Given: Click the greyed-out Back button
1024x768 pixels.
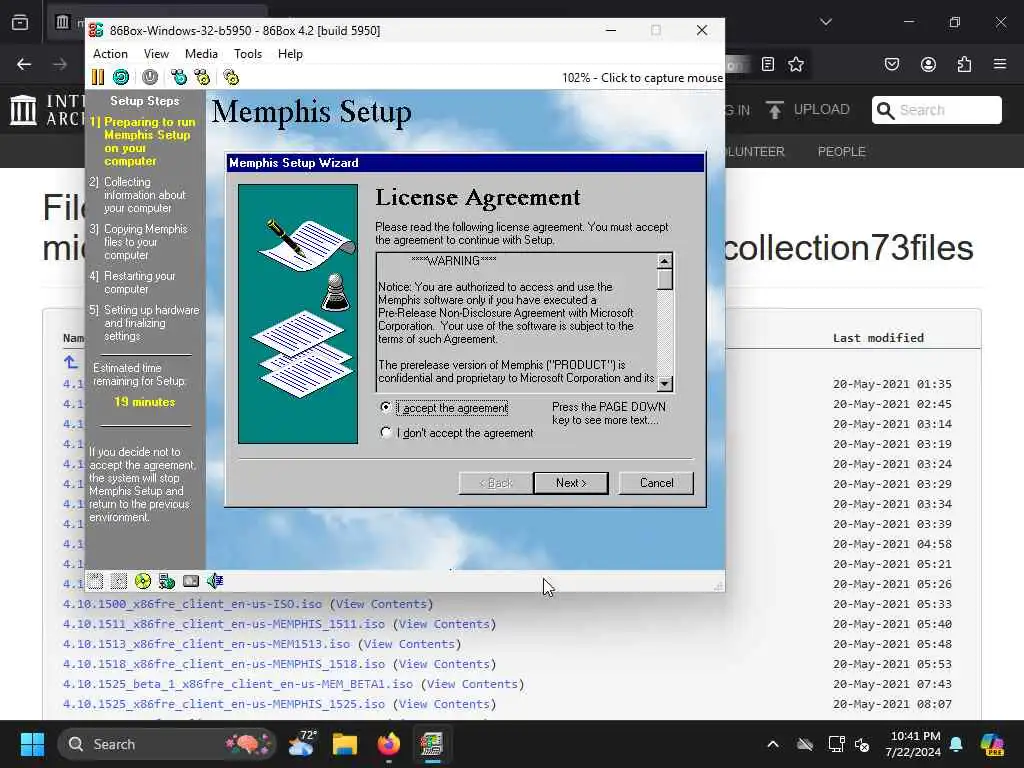Looking at the screenshot, I should pyautogui.click(x=496, y=483).
